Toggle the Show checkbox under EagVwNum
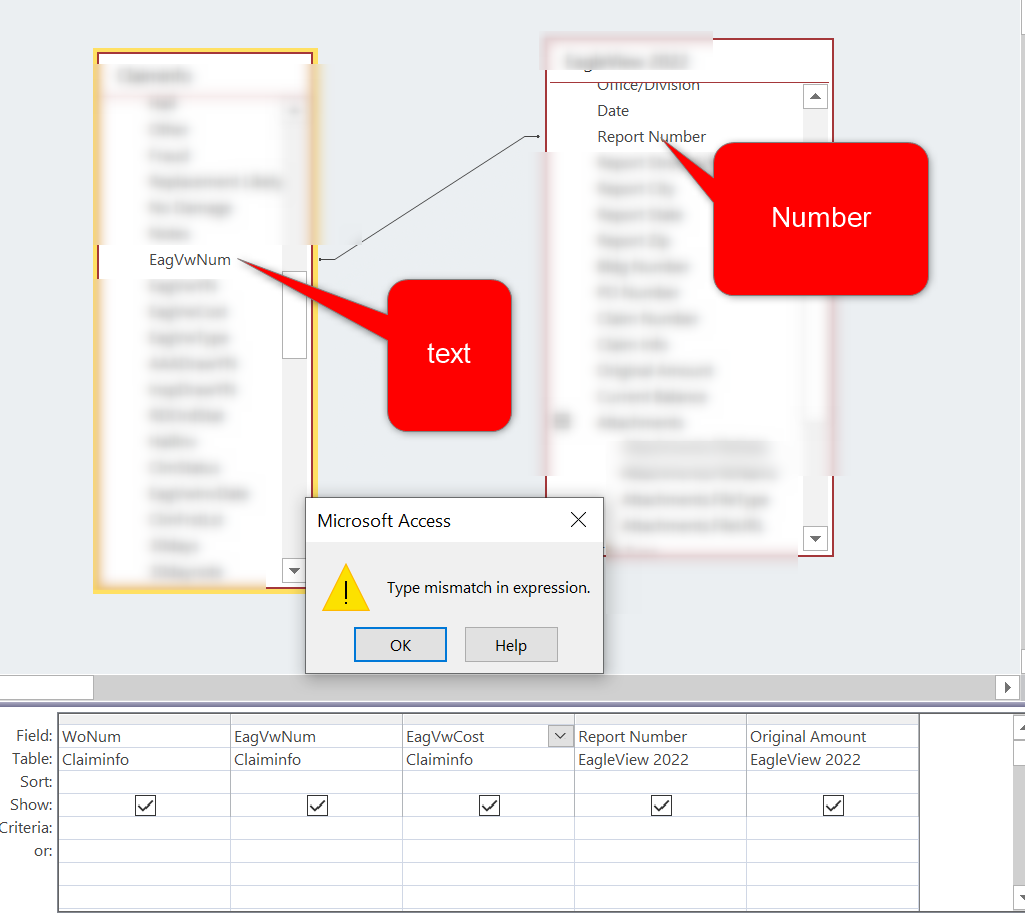1025x916 pixels. click(317, 805)
